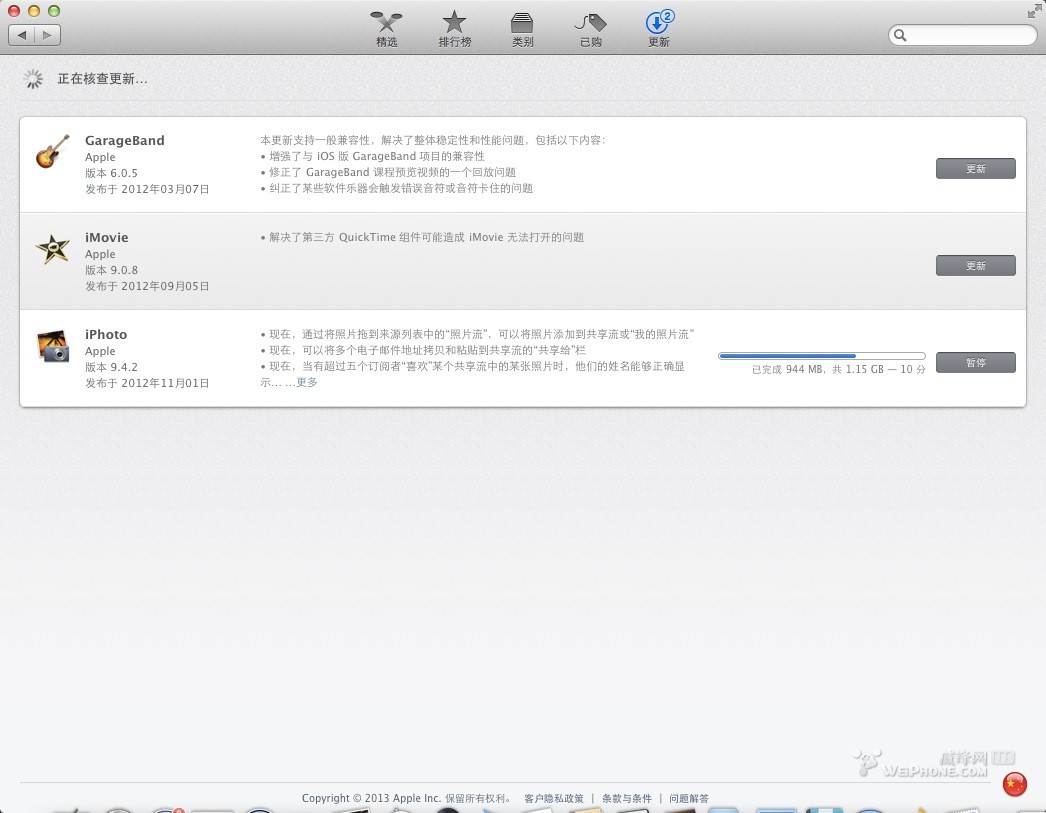The image size is (1046, 813).
Task: Click the iPhoto camera icon
Action: tap(53, 345)
